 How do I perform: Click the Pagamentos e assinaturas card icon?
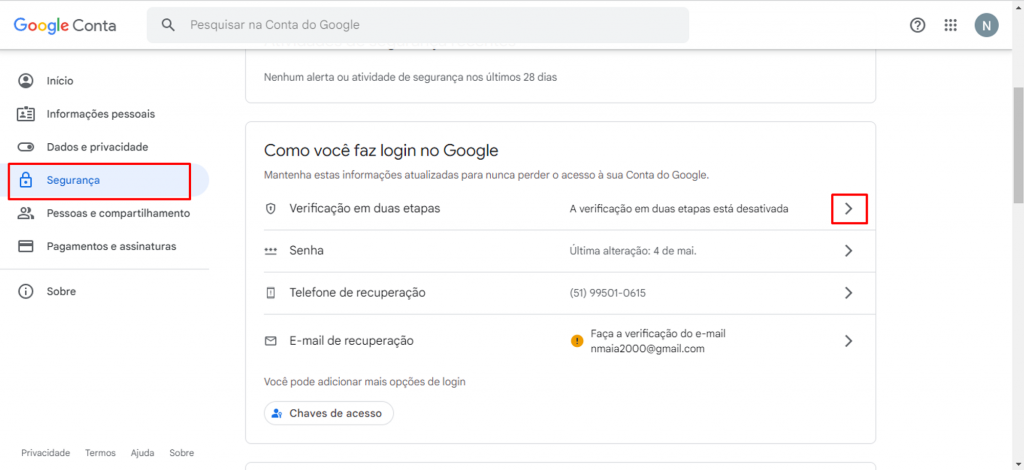tap(25, 247)
